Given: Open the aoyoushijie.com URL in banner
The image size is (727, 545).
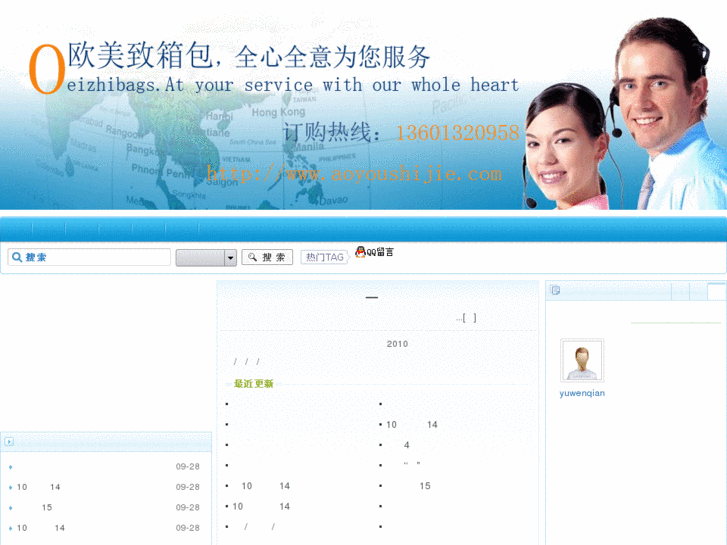Looking at the screenshot, I should [354, 174].
